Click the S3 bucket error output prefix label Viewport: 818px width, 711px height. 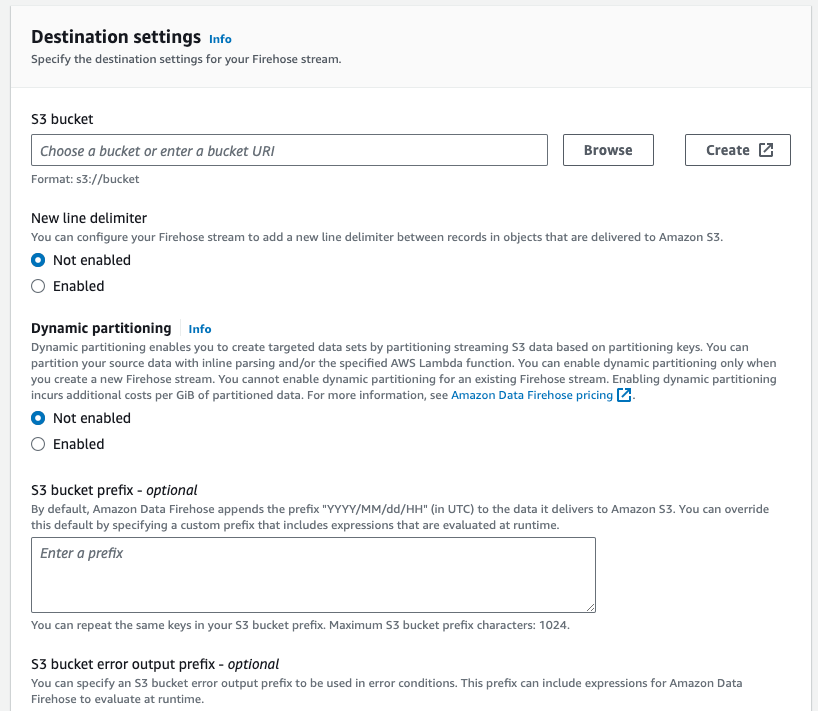point(155,664)
